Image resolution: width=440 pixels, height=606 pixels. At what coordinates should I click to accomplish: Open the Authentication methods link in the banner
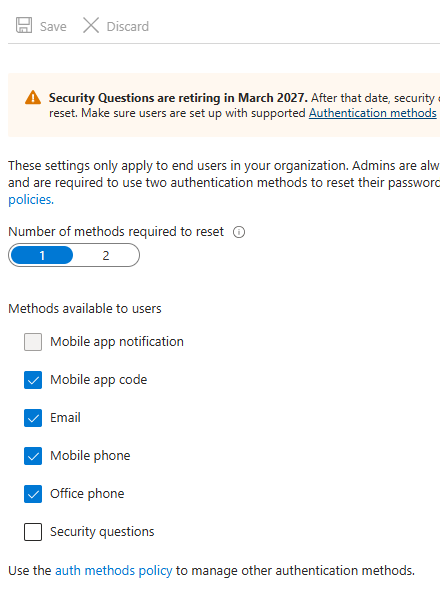[373, 113]
